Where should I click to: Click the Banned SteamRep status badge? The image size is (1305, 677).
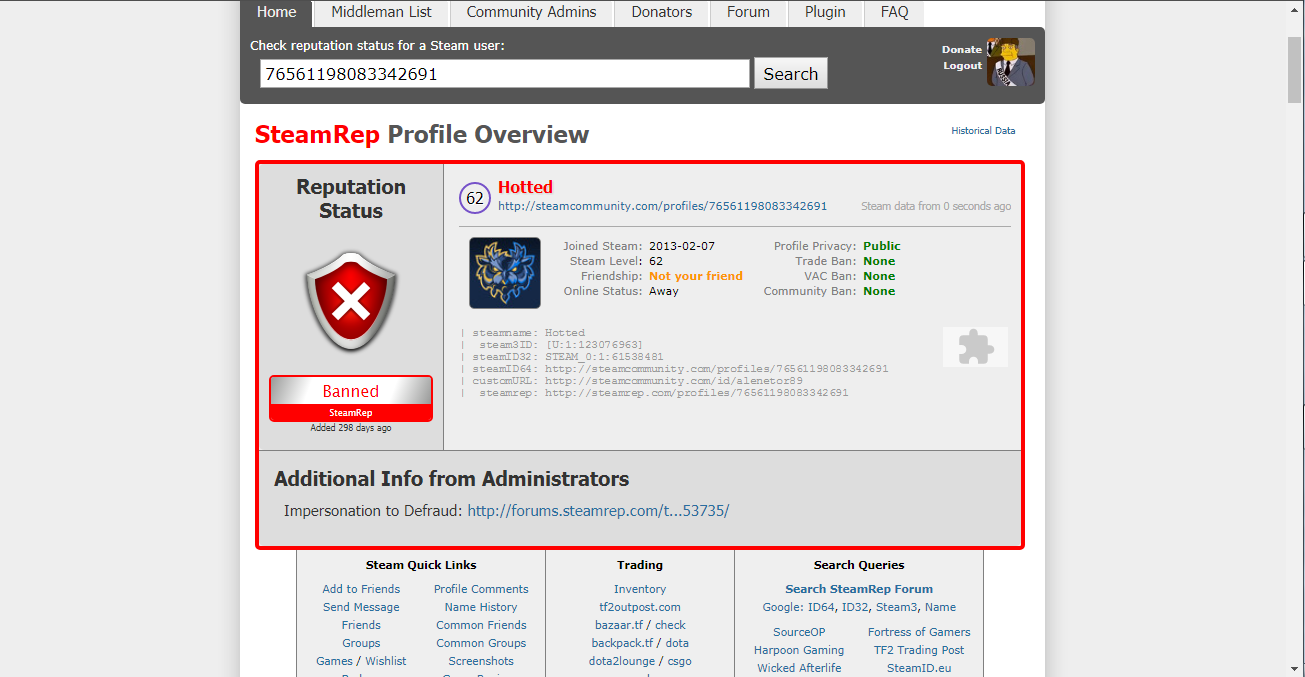click(351, 399)
